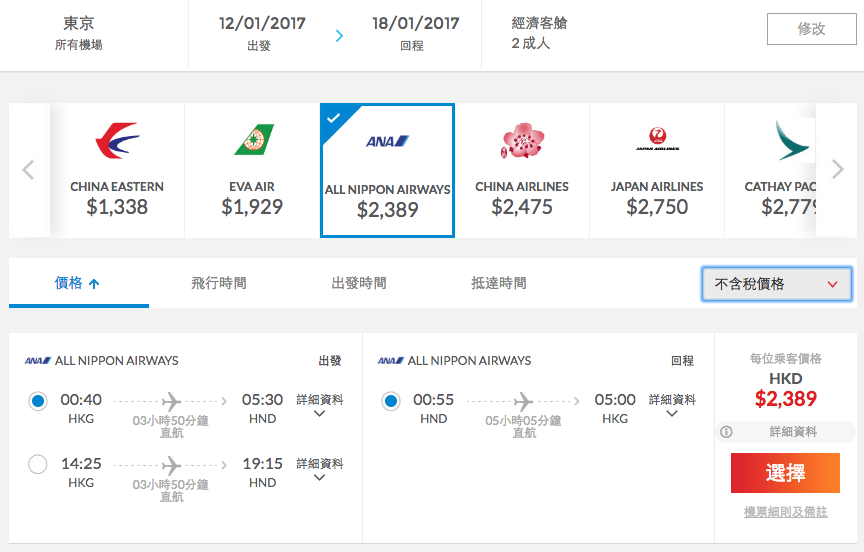The width and height of the screenshot is (864, 552).
Task: Click the China Eastern airline logo
Action: (x=117, y=140)
